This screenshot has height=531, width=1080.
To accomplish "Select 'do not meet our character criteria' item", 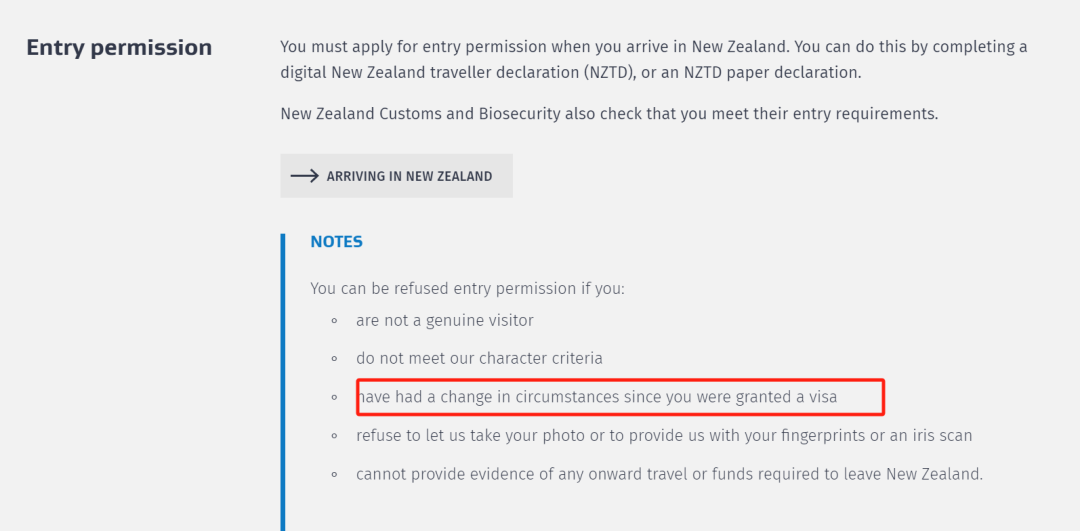I will pos(479,358).
